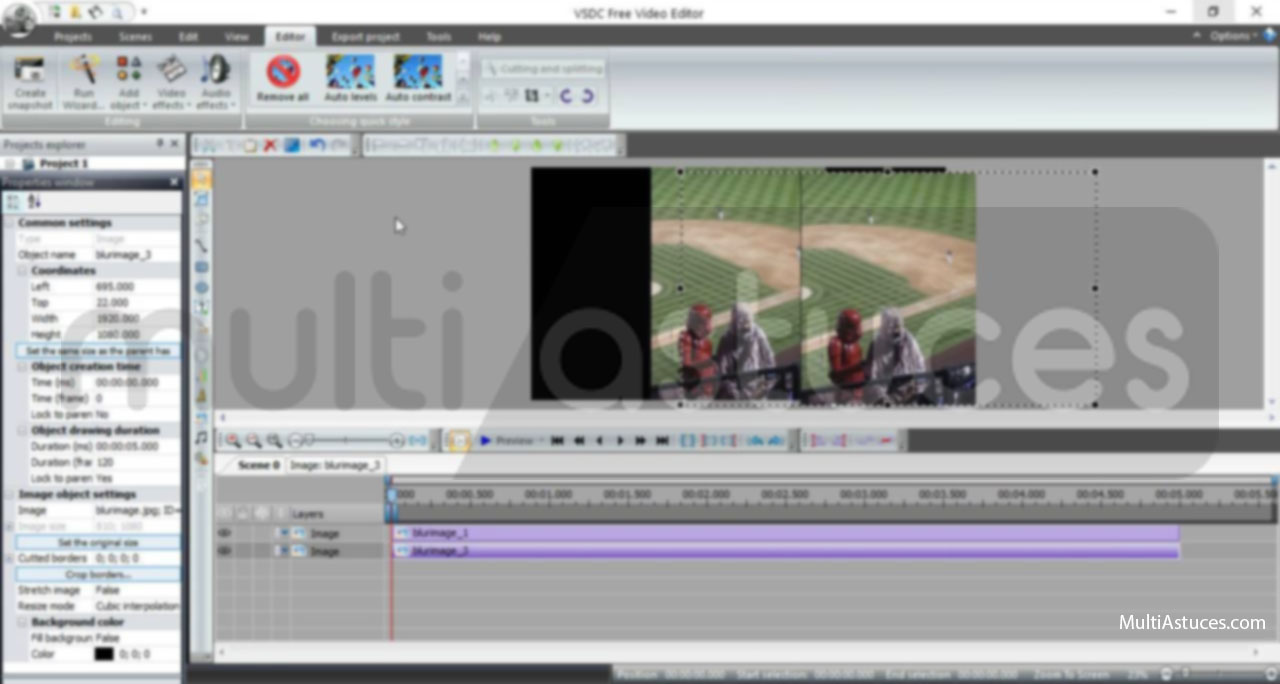1280x684 pixels.
Task: Select the blurimage_1 clip on timeline
Action: click(x=785, y=534)
